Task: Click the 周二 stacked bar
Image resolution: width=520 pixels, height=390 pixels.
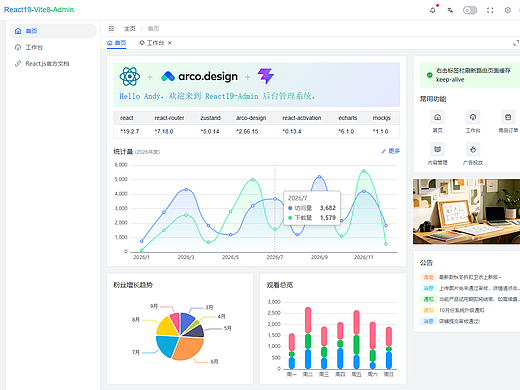Action: click(308, 338)
